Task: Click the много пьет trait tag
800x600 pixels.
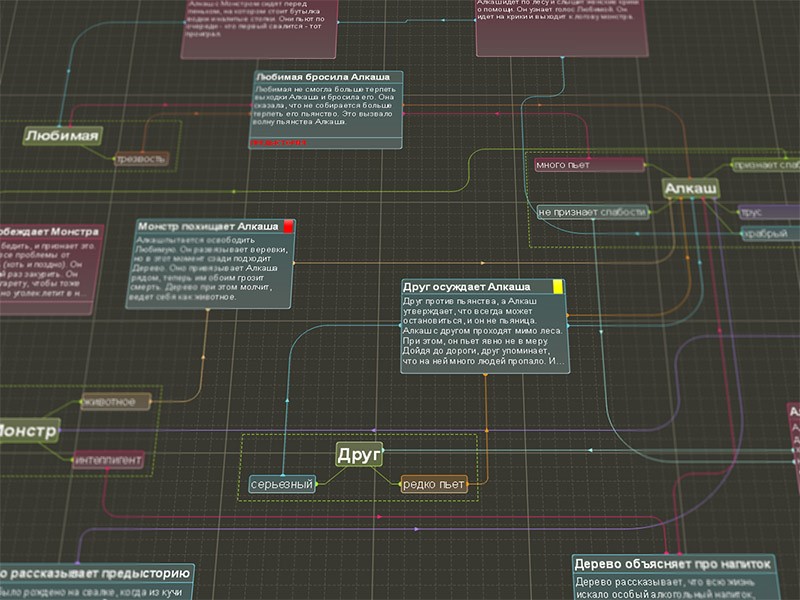Action: coord(574,165)
